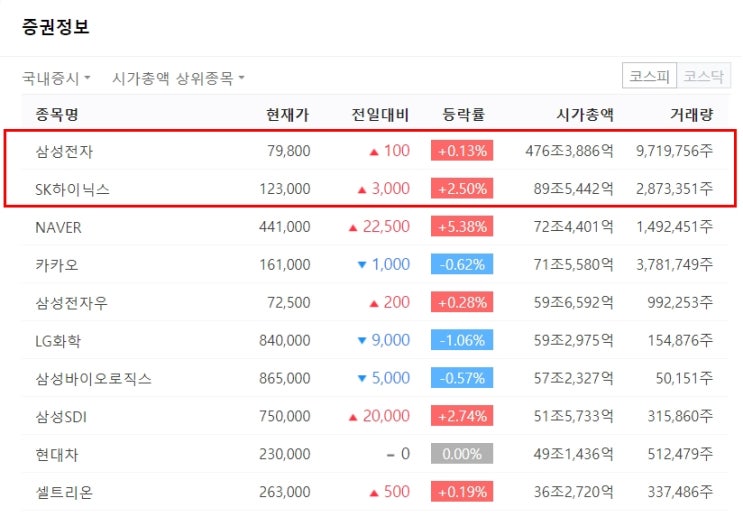Click the -0.62% badge for 카카오
This screenshot has width=743, height=526.
pos(462,264)
